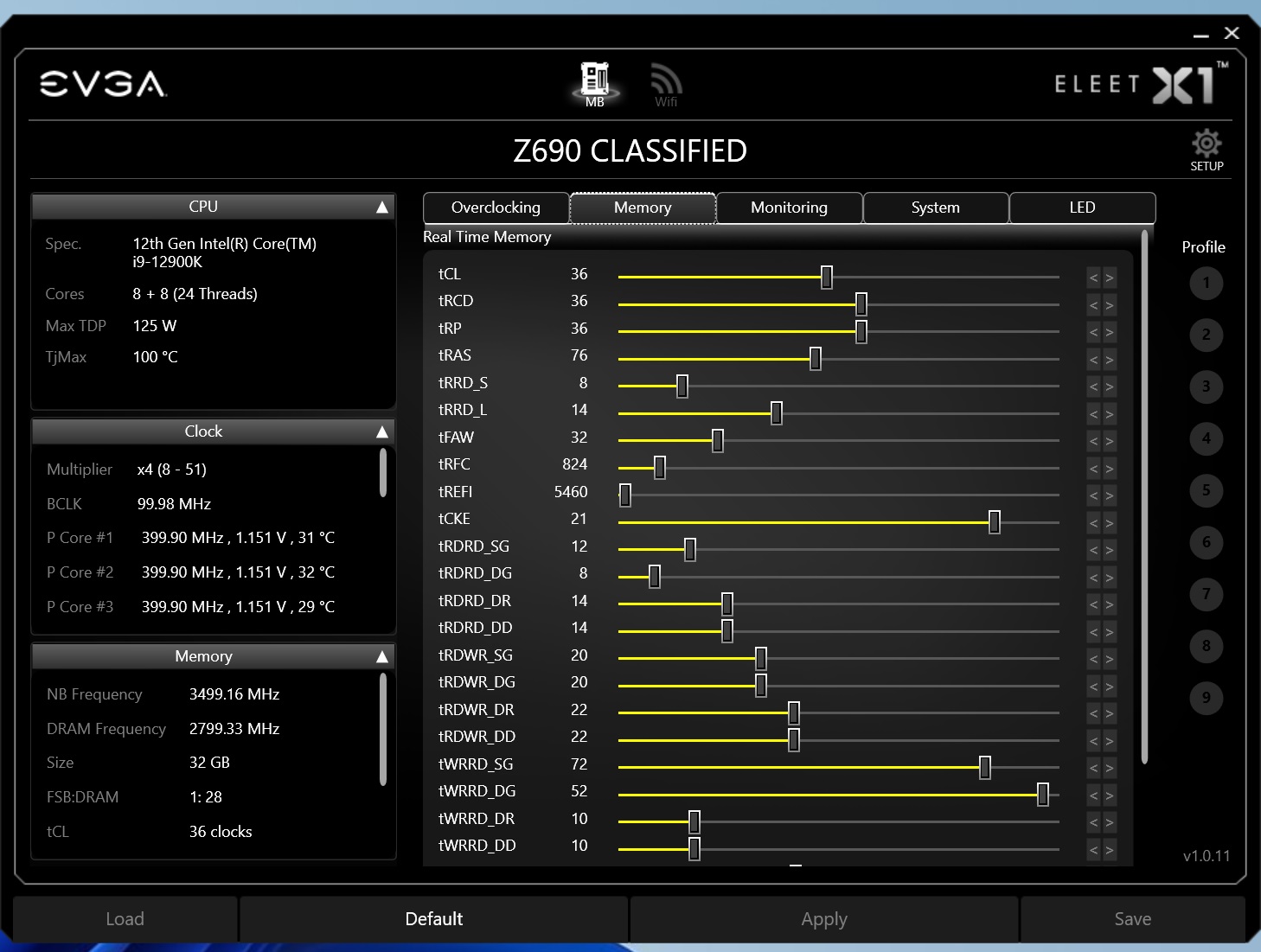
Task: Click the Load button
Action: coord(125,919)
